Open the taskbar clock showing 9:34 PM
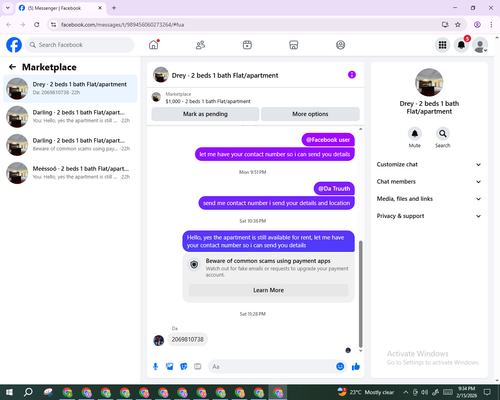The width and height of the screenshot is (500, 400). coord(466,392)
